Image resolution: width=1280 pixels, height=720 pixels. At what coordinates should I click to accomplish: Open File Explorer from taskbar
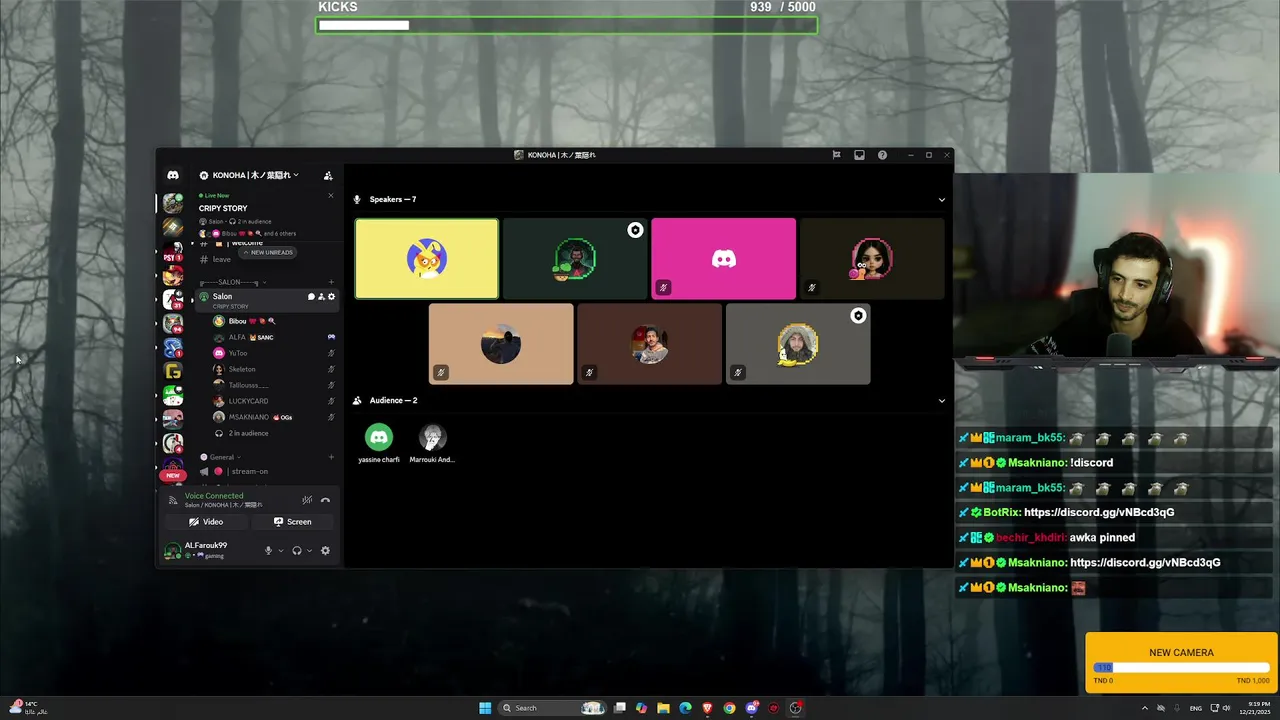[663, 708]
